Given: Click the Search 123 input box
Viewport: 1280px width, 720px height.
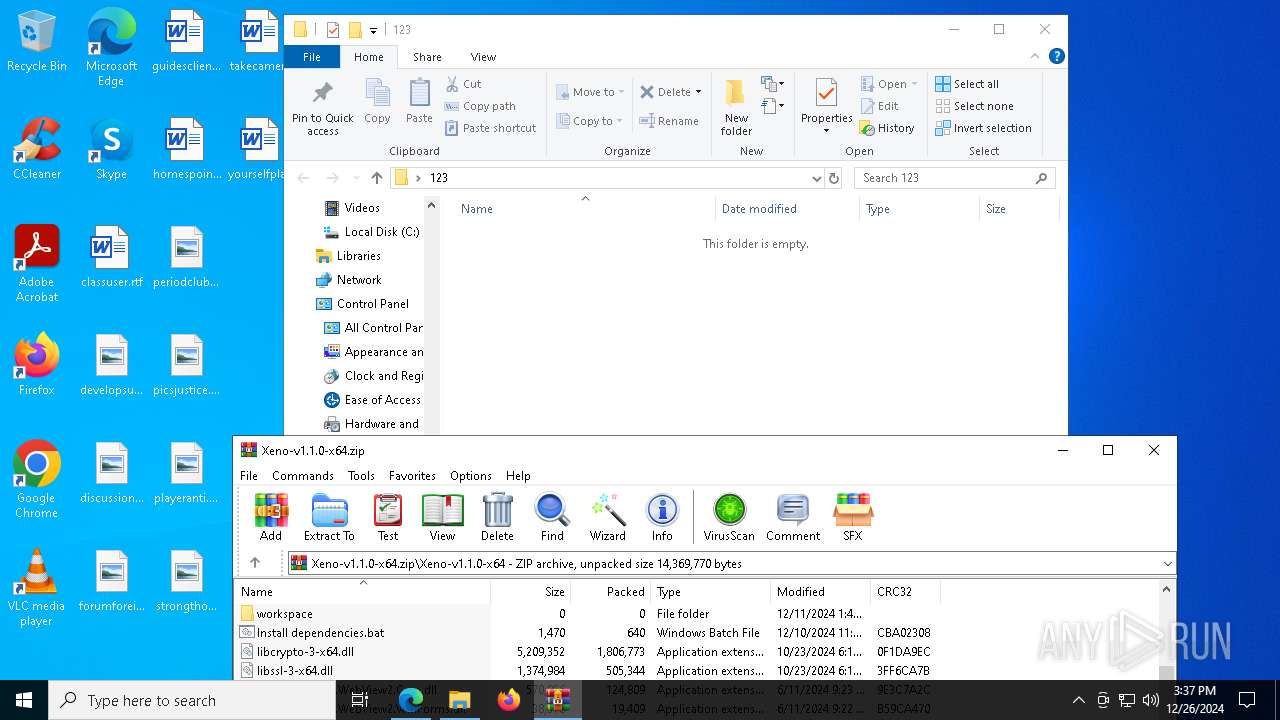Looking at the screenshot, I should pos(954,178).
